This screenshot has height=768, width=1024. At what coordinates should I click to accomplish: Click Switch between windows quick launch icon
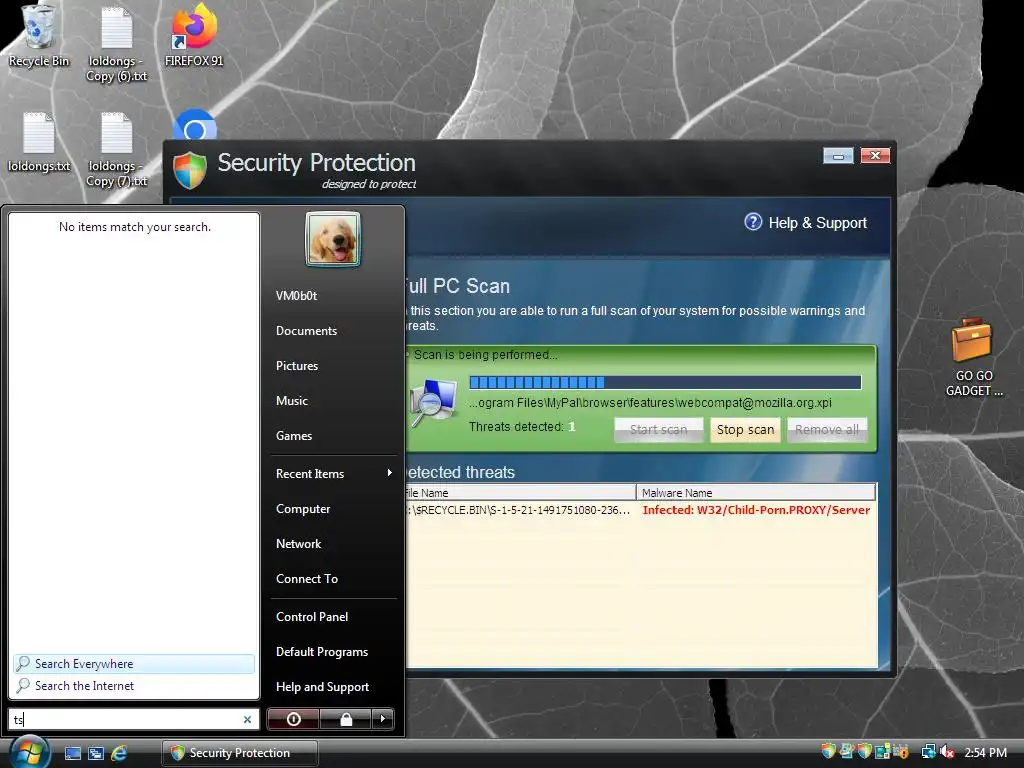click(x=96, y=753)
